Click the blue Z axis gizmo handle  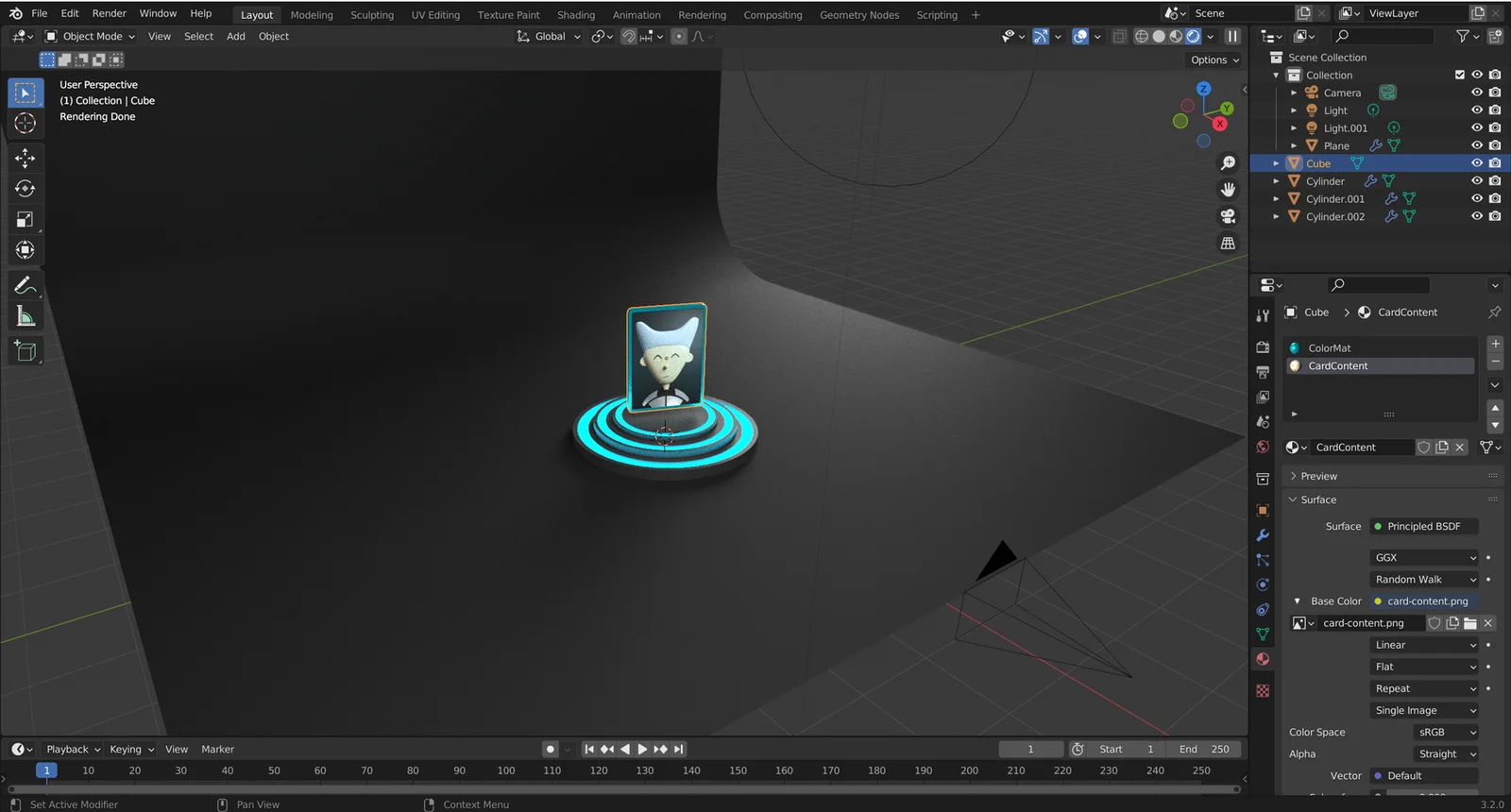[x=1203, y=89]
